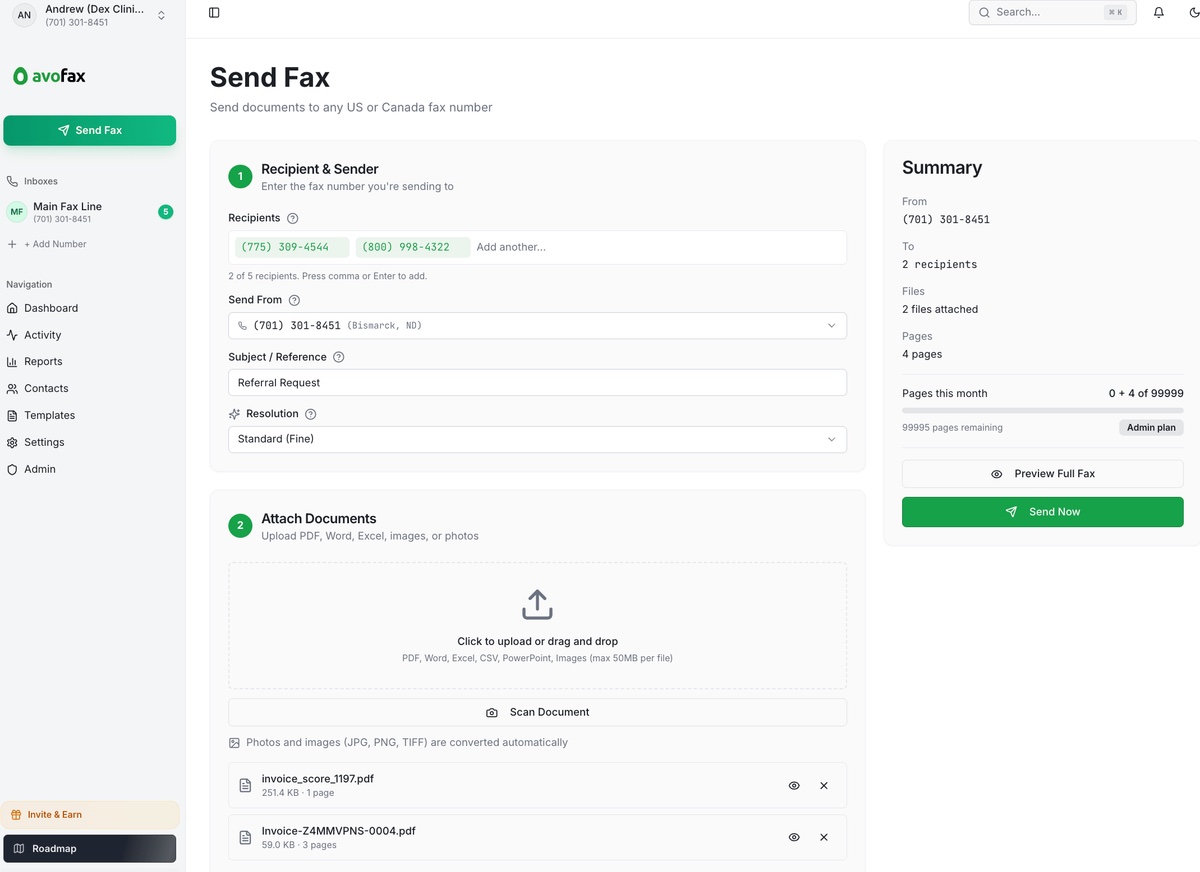
Task: Click the Inboxes phone icon
Action: (12, 181)
